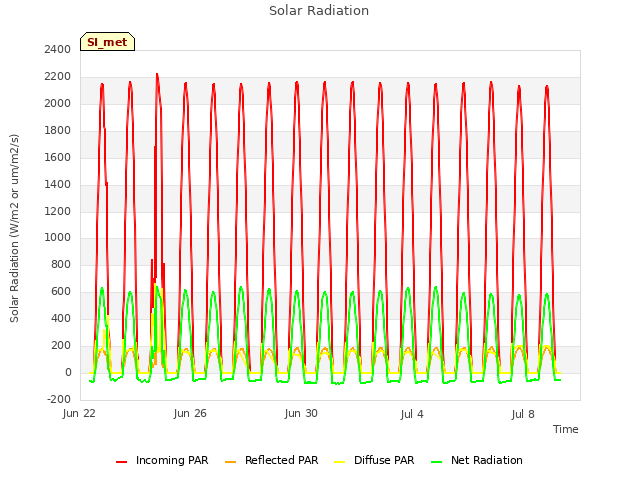Click the Jul 8 x-axis tick label
The height and width of the screenshot is (480, 640).
(x=523, y=414)
